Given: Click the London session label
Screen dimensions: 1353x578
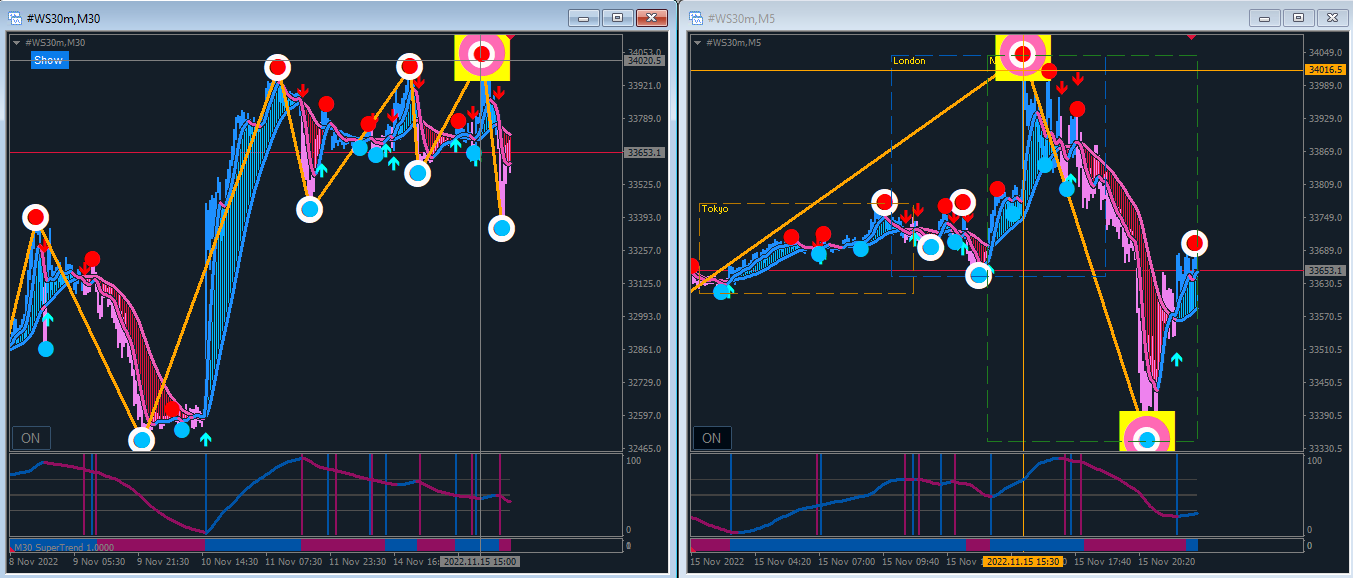Looking at the screenshot, I should (x=909, y=61).
